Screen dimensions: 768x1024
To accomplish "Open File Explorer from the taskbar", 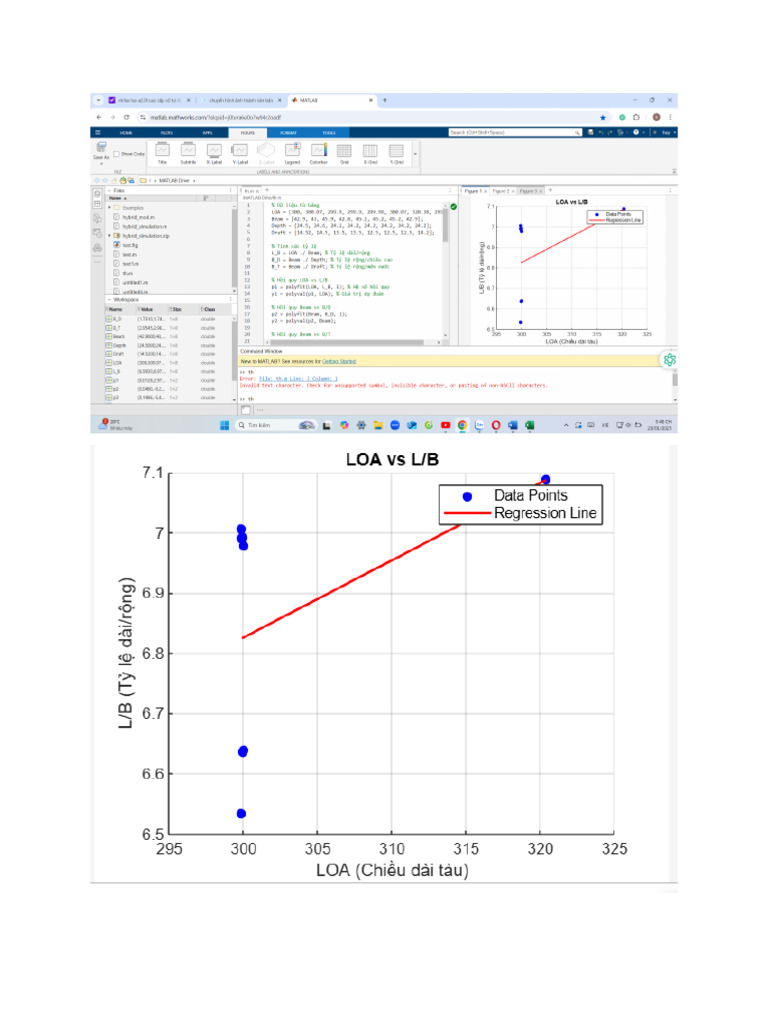I will (377, 425).
